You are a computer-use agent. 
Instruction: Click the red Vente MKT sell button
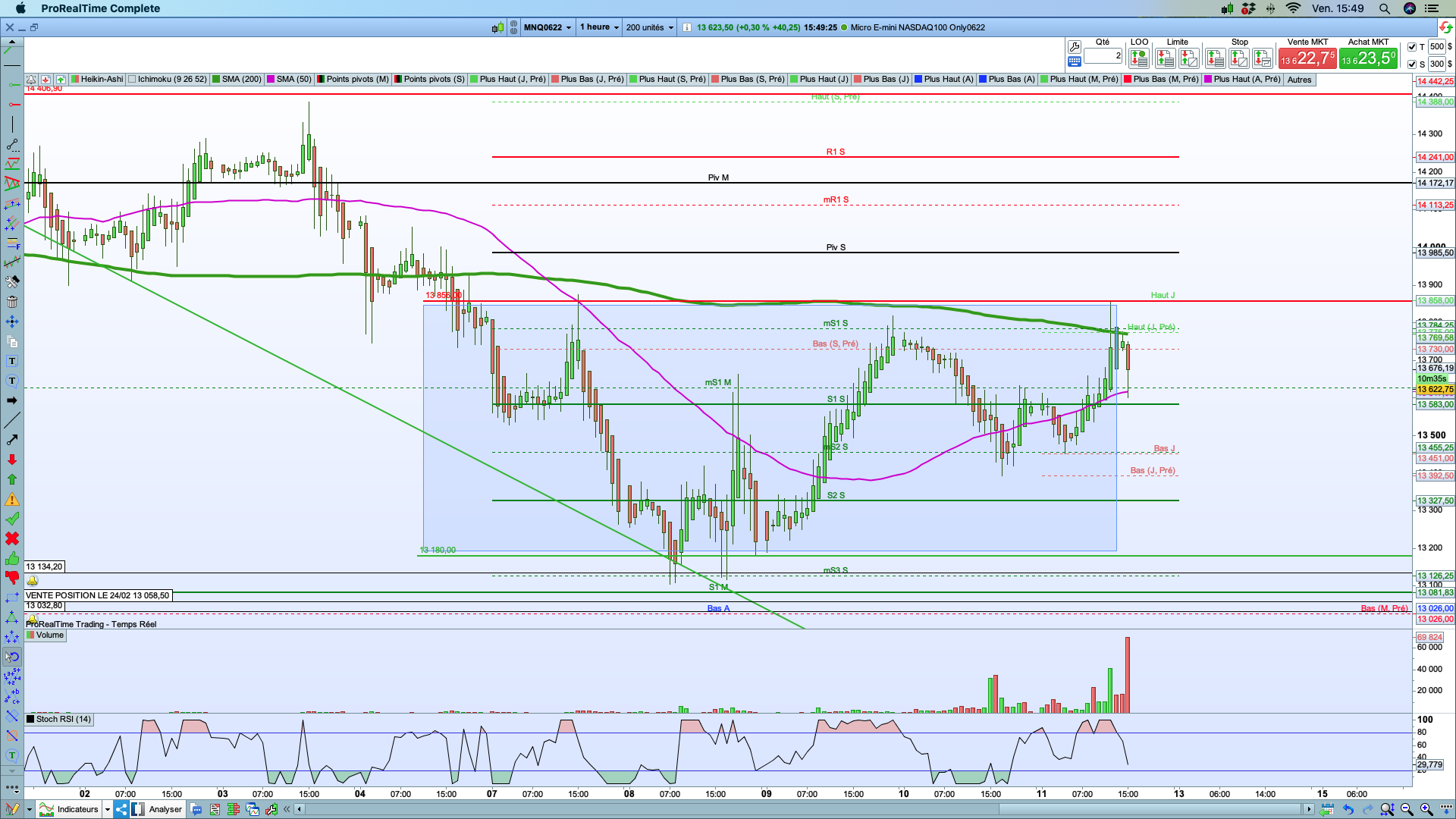(1307, 58)
